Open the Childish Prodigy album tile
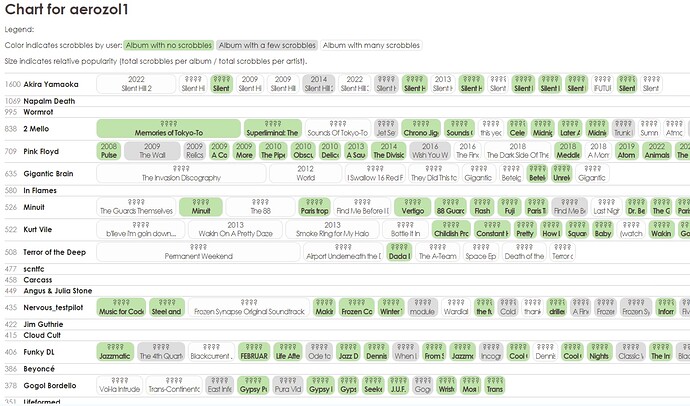 [x=451, y=229]
